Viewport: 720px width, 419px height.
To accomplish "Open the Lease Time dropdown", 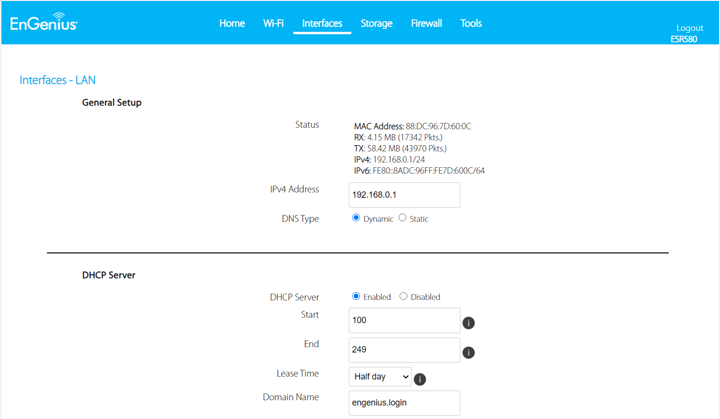I will coord(380,377).
